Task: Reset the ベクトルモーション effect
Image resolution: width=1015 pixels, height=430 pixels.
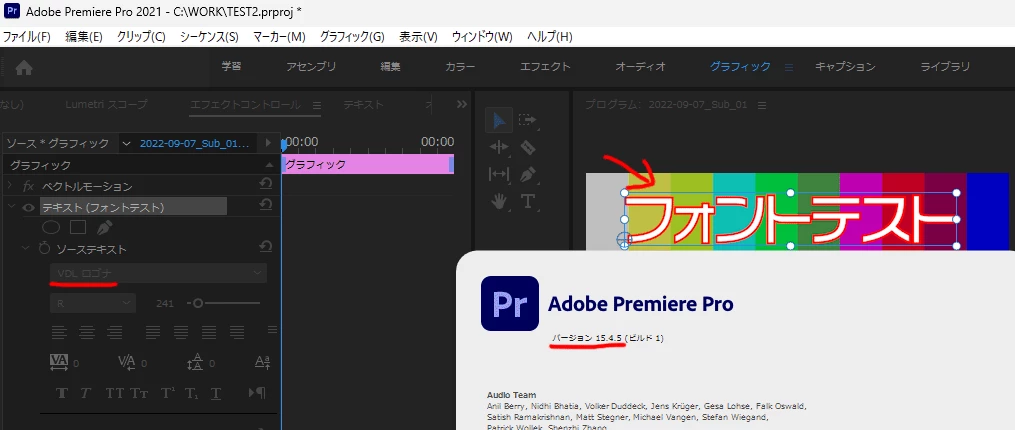Action: [265, 185]
